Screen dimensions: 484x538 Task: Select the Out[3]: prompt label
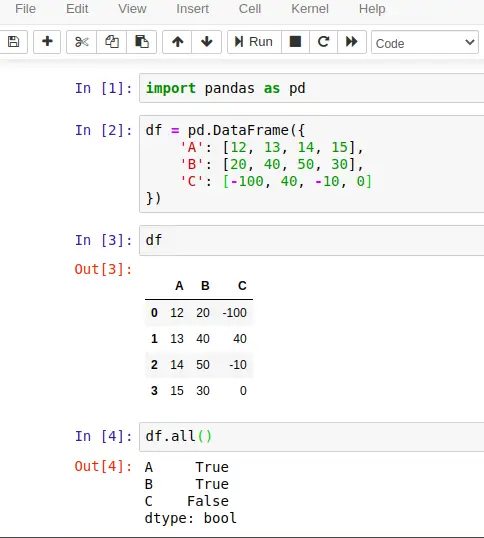[x=103, y=269]
